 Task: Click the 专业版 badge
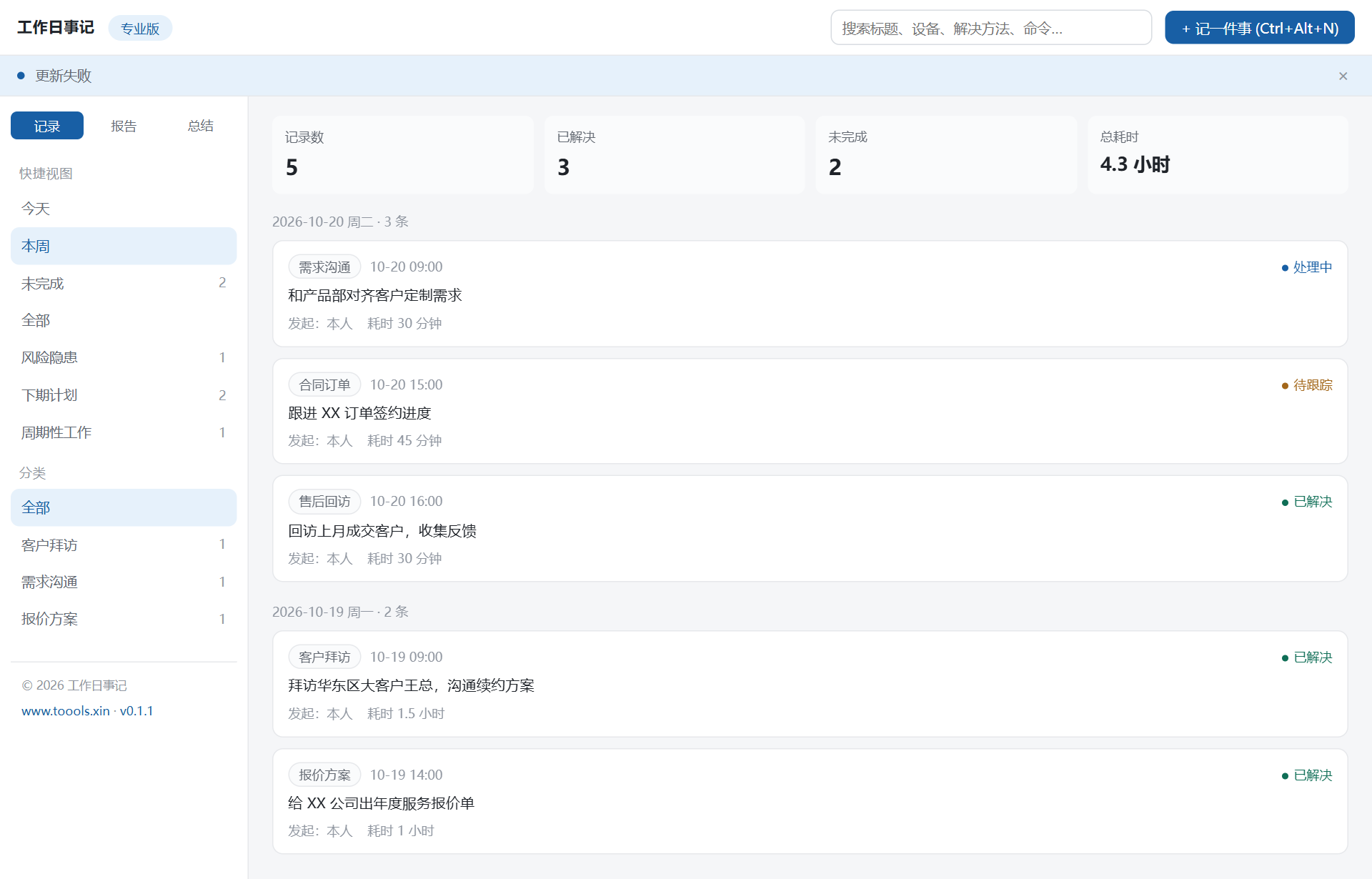[140, 29]
